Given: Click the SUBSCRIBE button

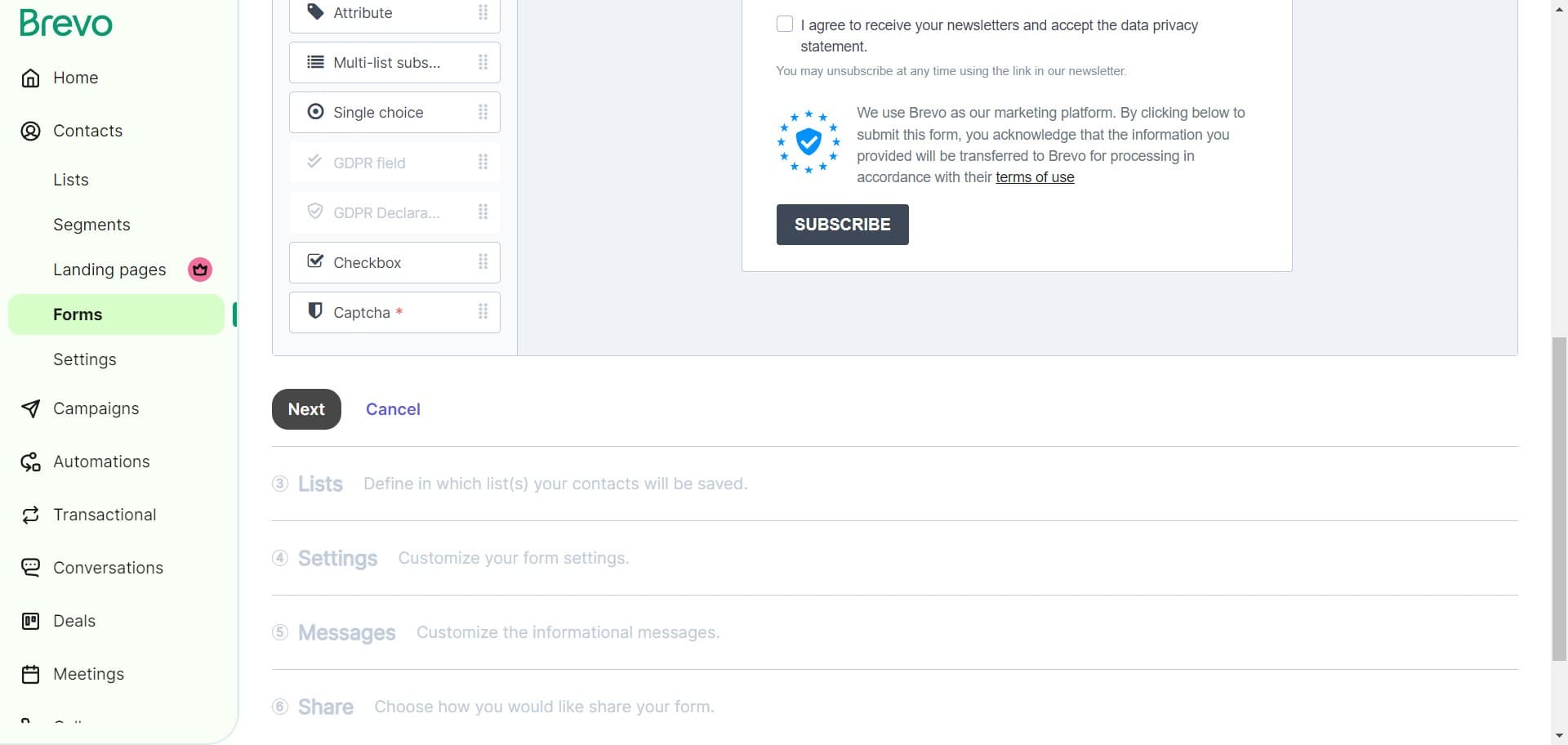Looking at the screenshot, I should click(842, 224).
